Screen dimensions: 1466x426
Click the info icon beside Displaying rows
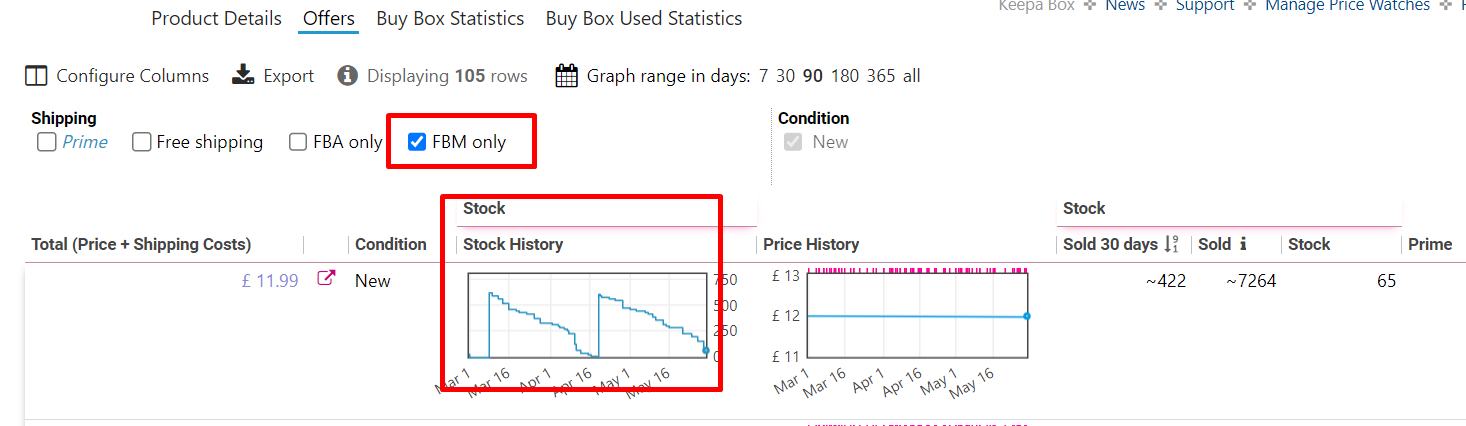[x=347, y=76]
